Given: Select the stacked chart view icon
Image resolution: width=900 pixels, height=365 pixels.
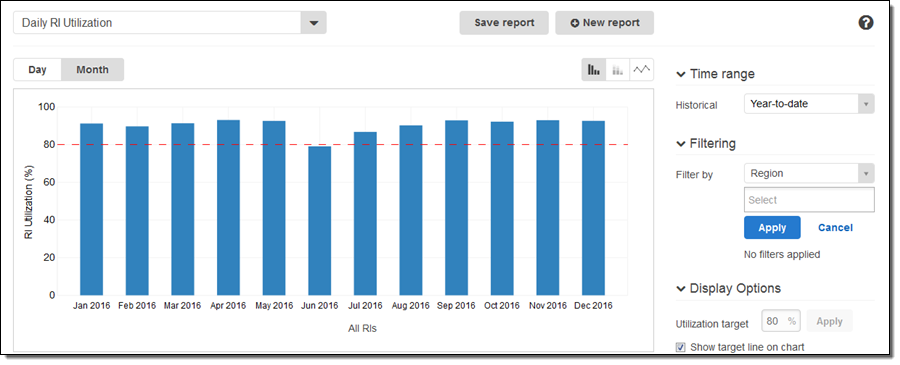Looking at the screenshot, I should (618, 69).
